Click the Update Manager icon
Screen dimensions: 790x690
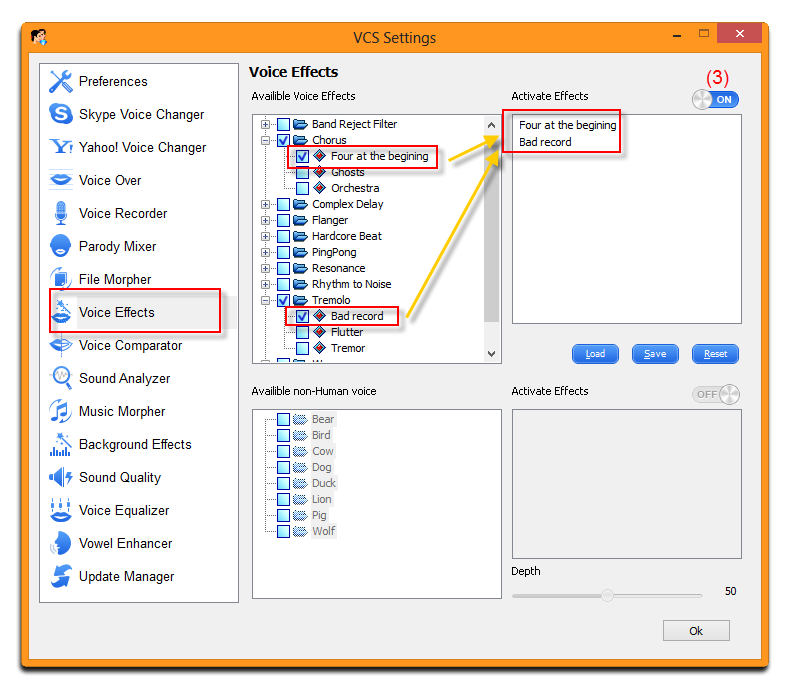61,576
